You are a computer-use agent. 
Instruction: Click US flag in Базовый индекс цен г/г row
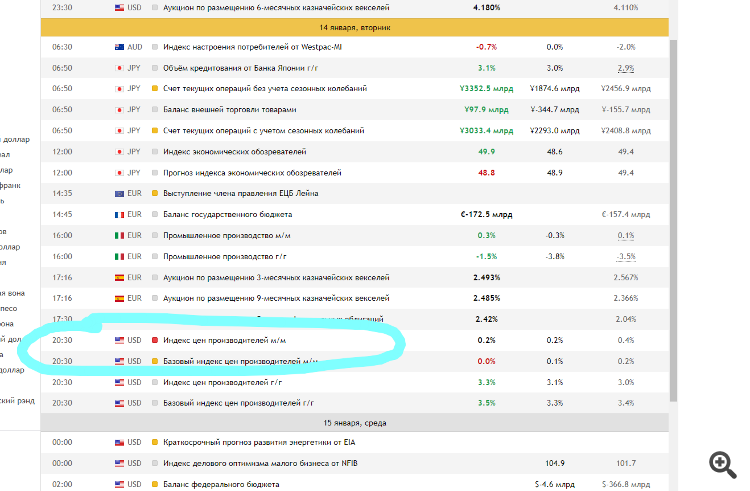pos(120,403)
